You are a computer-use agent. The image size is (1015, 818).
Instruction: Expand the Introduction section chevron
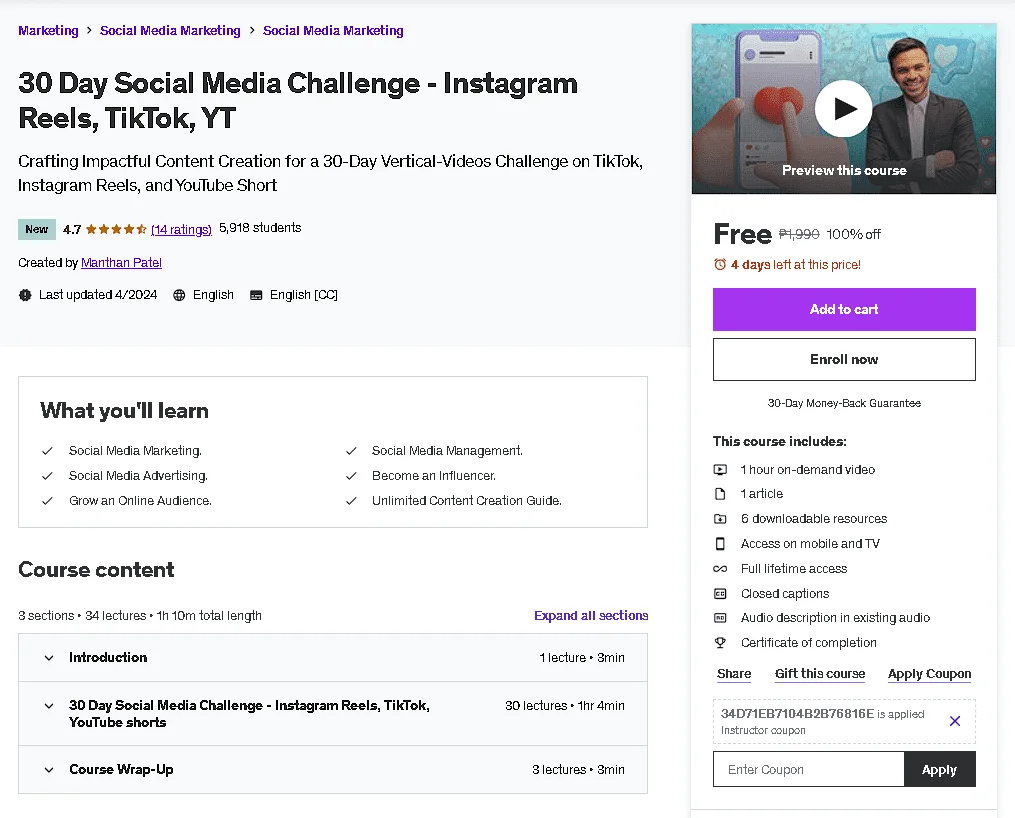(49, 658)
